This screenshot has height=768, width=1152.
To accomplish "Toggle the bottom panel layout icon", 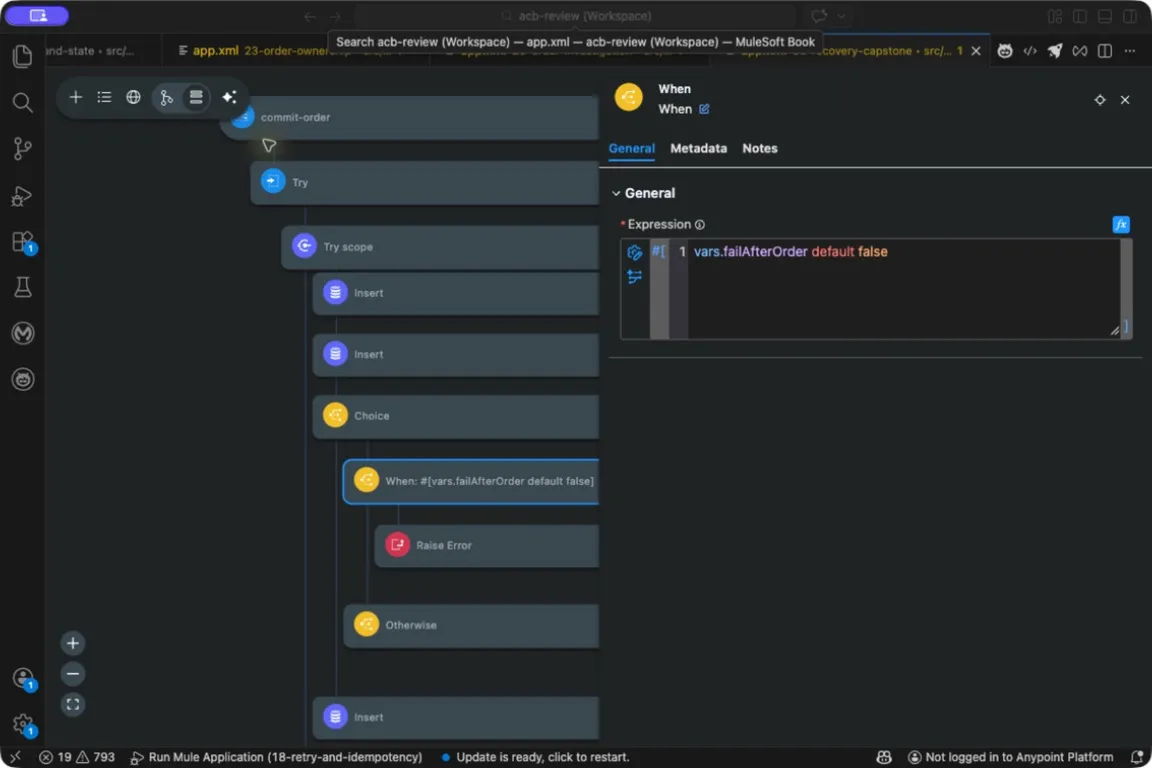I will 1104,16.
